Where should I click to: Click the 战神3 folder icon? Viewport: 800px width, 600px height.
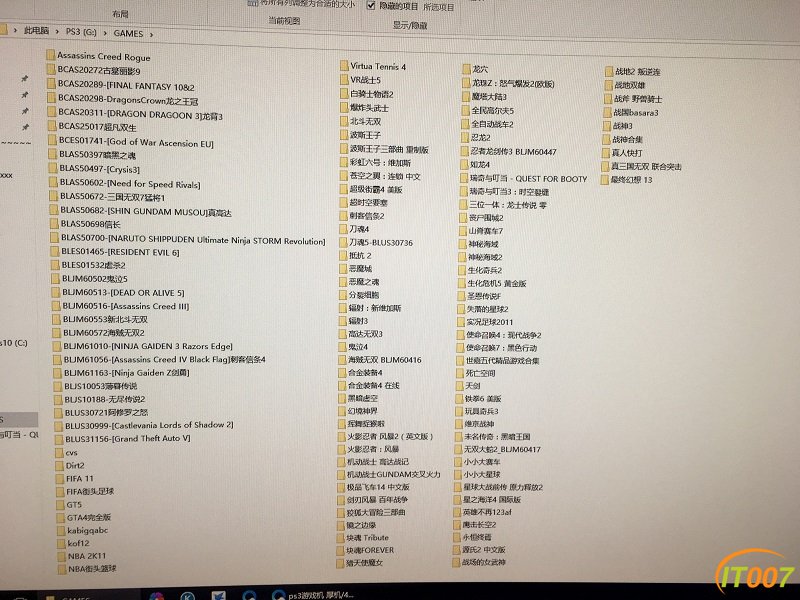coord(607,126)
